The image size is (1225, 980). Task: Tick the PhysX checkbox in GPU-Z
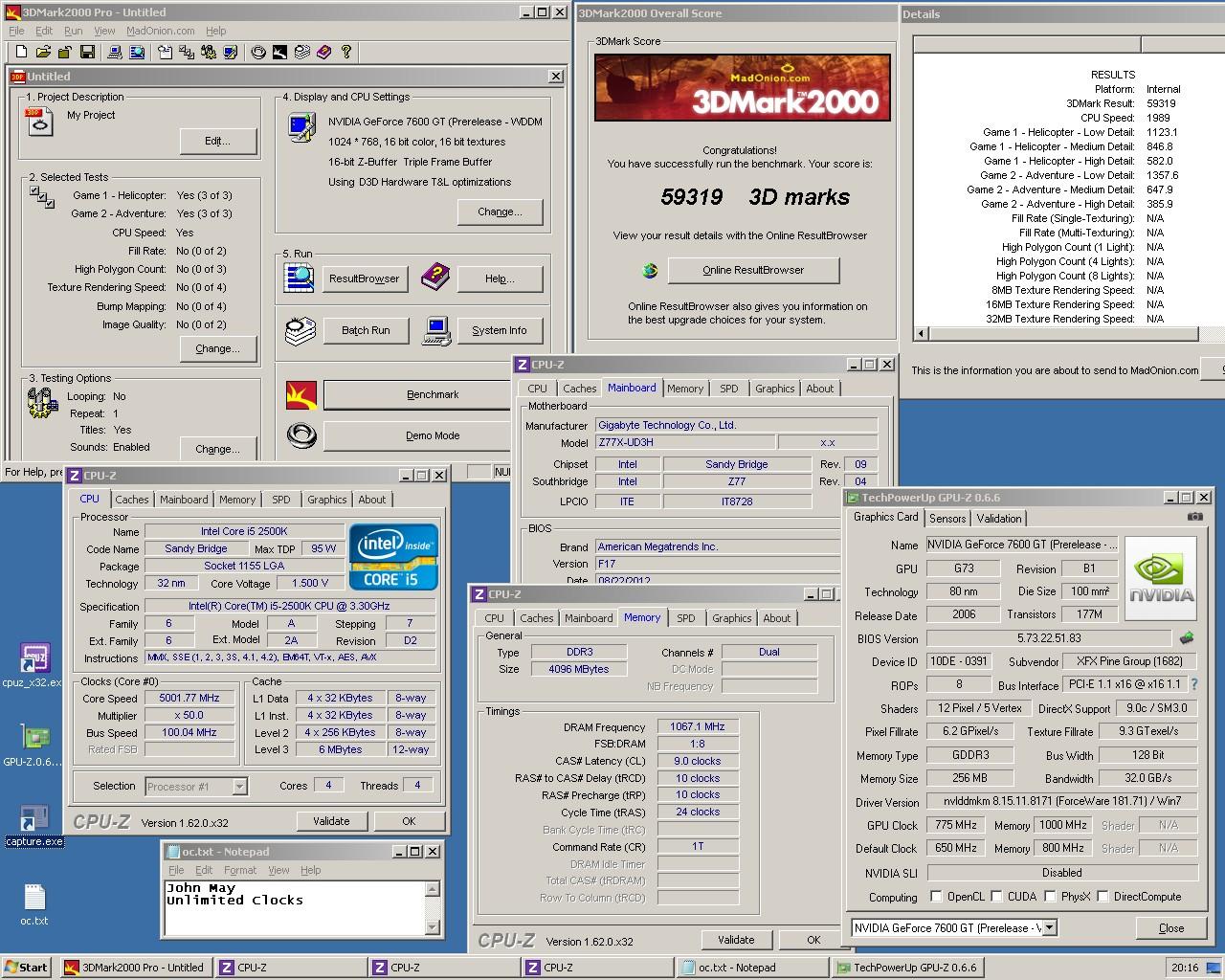pos(1051,897)
